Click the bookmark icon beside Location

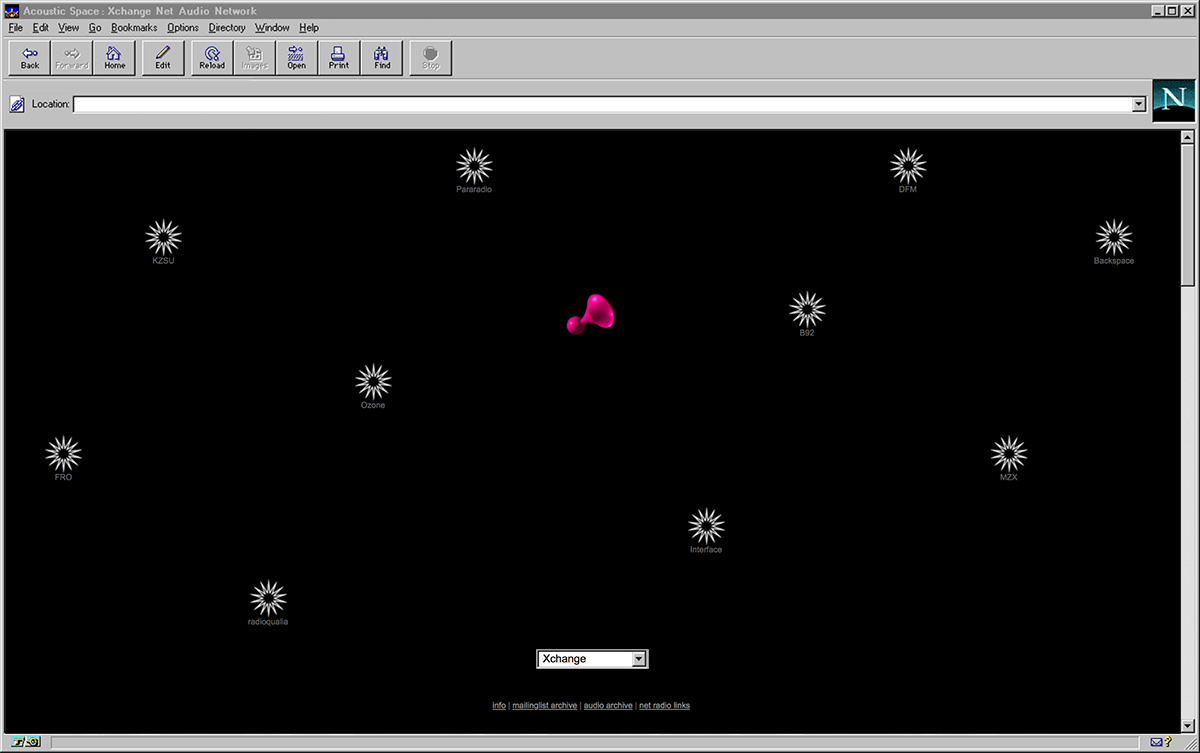pos(17,104)
